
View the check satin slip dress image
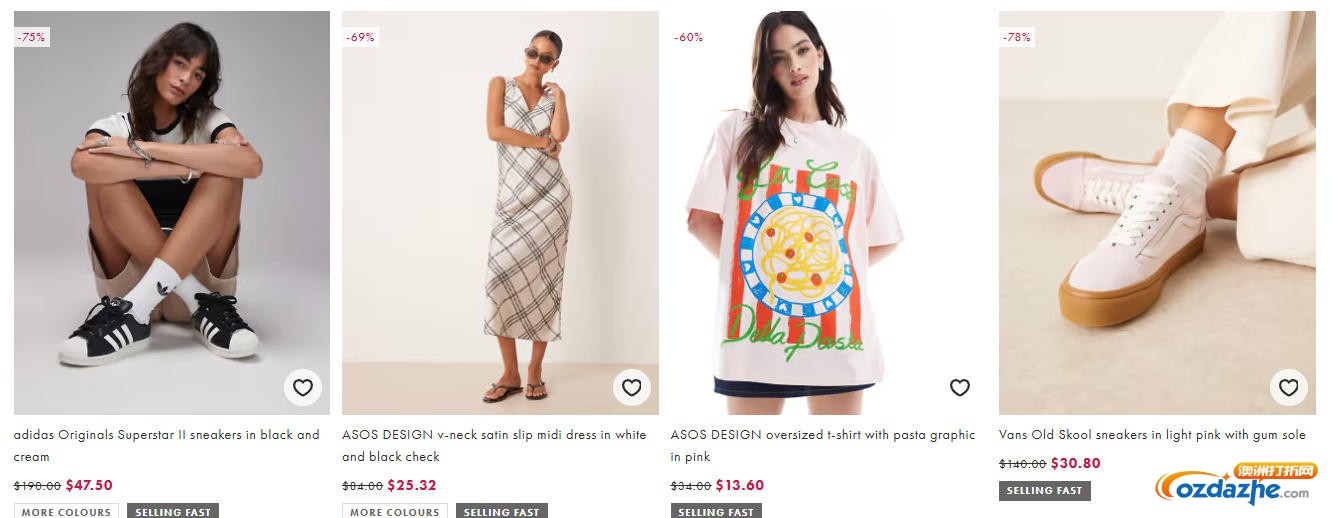500,200
